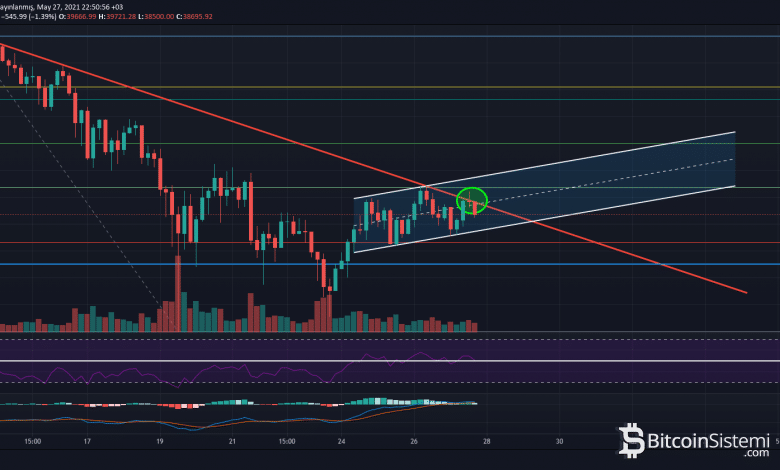Click the open price value 39666.99
The height and width of the screenshot is (470, 780).
[x=80, y=15]
